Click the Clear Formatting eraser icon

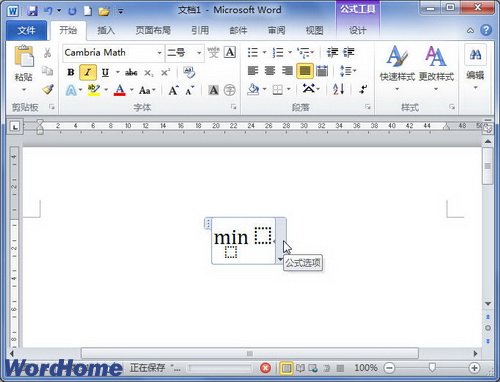pos(189,72)
